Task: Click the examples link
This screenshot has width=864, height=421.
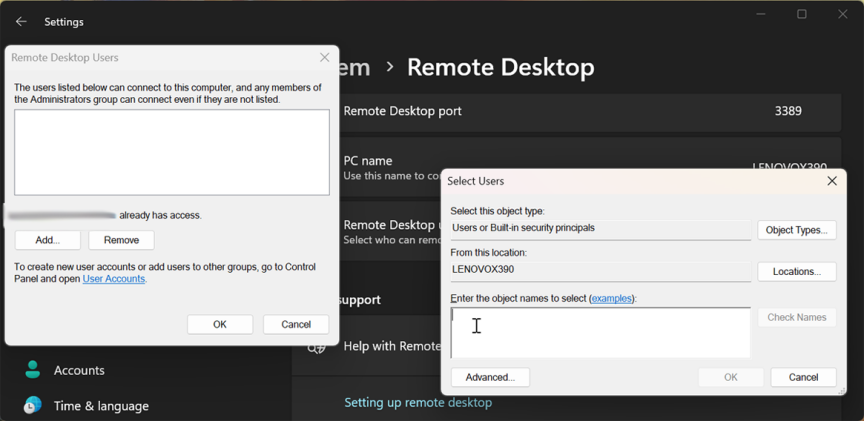Action: (x=611, y=298)
